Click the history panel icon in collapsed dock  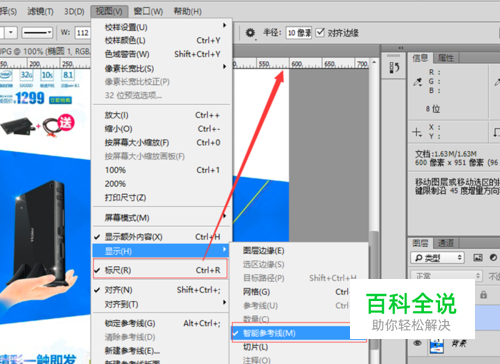394,68
